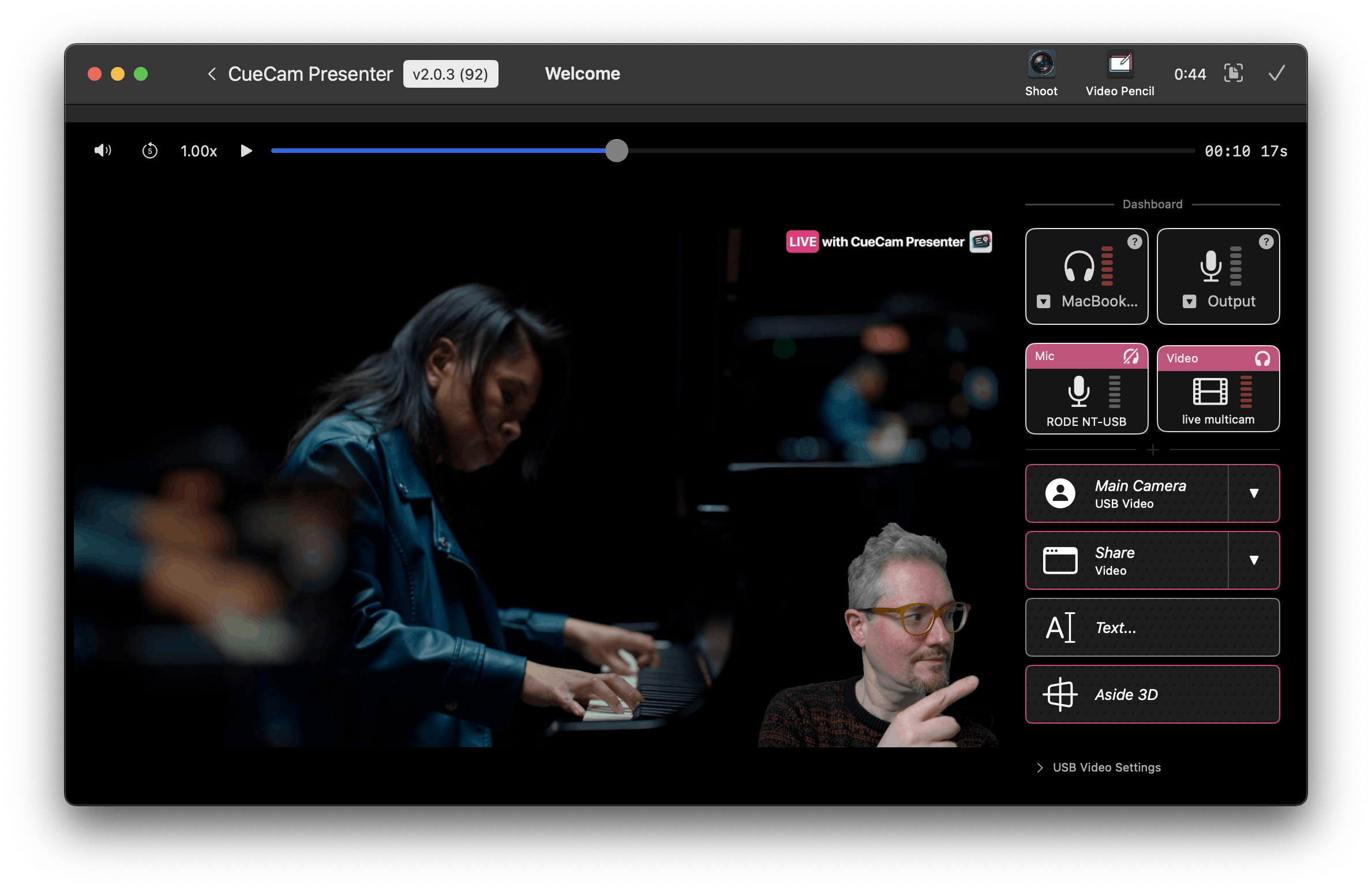The height and width of the screenshot is (891, 1372).
Task: Toggle the Aside 3D overlay
Action: tap(1152, 694)
